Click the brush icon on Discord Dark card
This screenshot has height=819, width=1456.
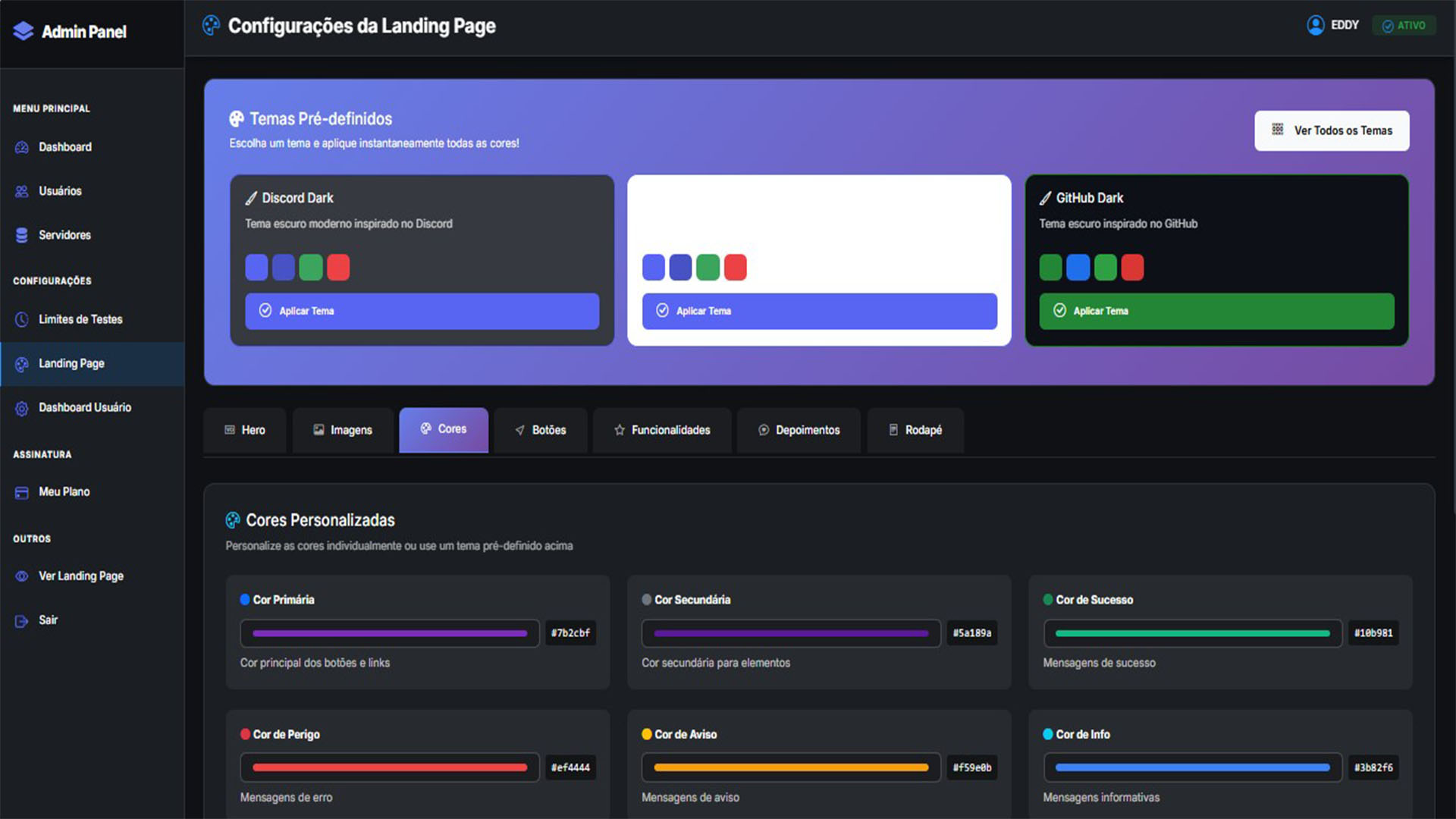[251, 198]
